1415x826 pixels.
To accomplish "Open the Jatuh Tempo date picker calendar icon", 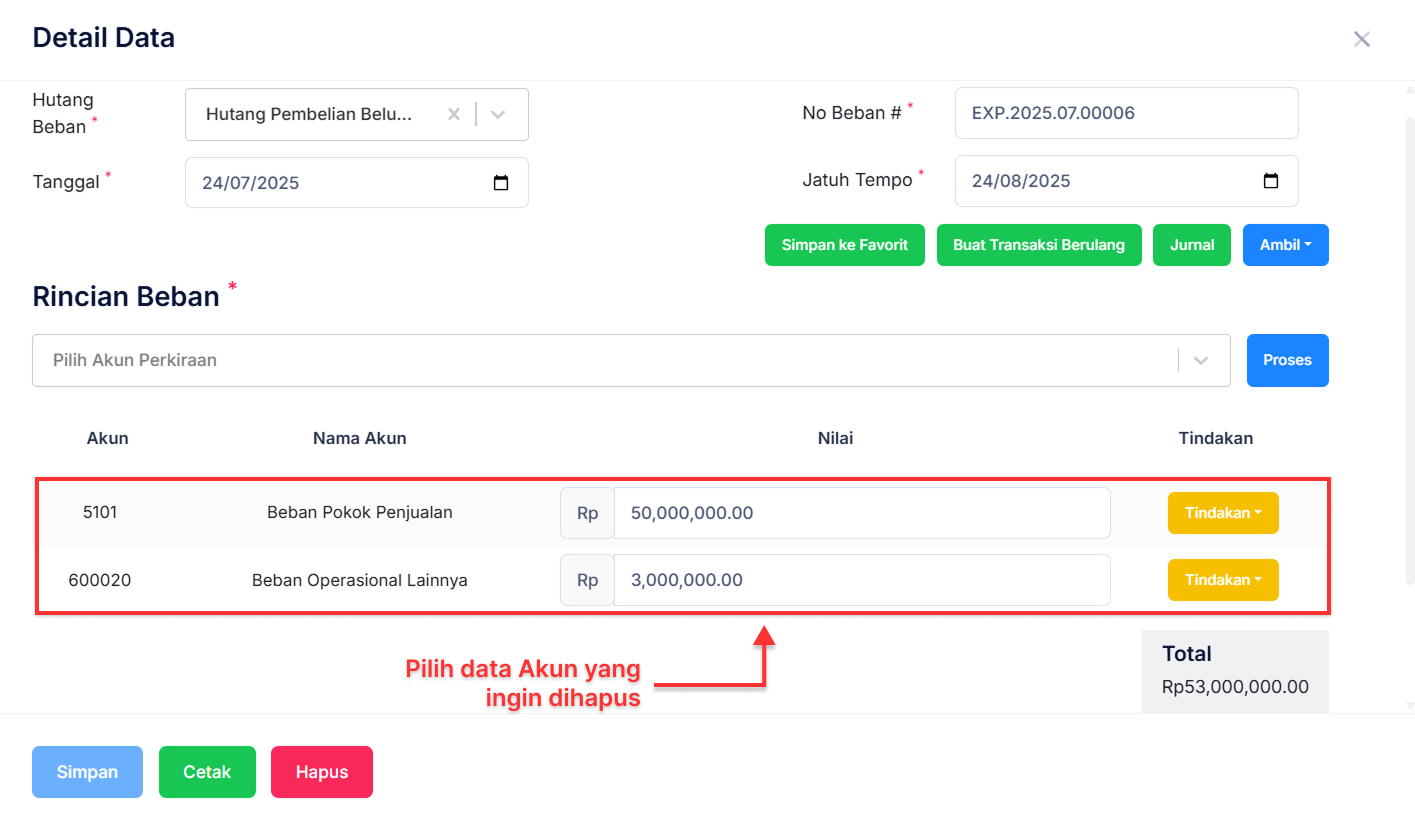I will point(1270,181).
